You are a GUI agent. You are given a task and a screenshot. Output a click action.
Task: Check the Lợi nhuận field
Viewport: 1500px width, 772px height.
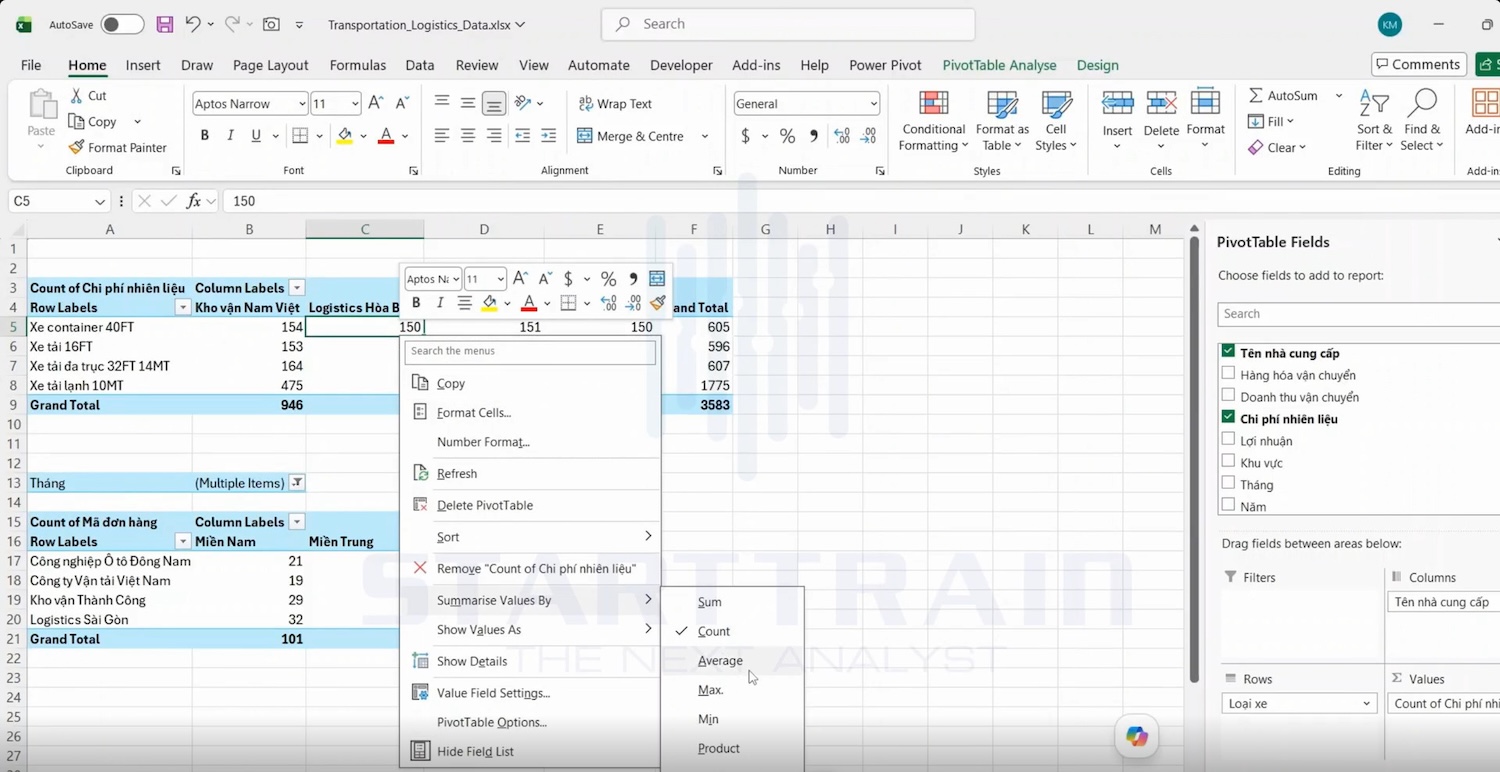click(x=1228, y=440)
